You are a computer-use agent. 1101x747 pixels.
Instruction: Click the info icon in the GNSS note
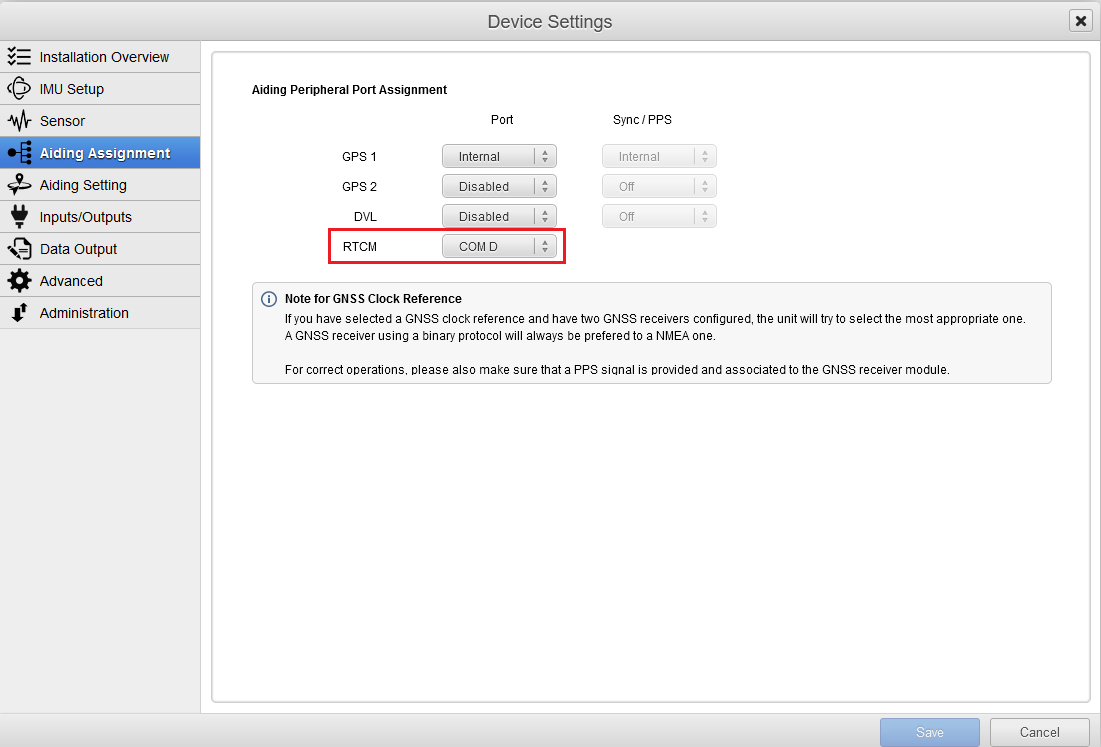pos(269,299)
